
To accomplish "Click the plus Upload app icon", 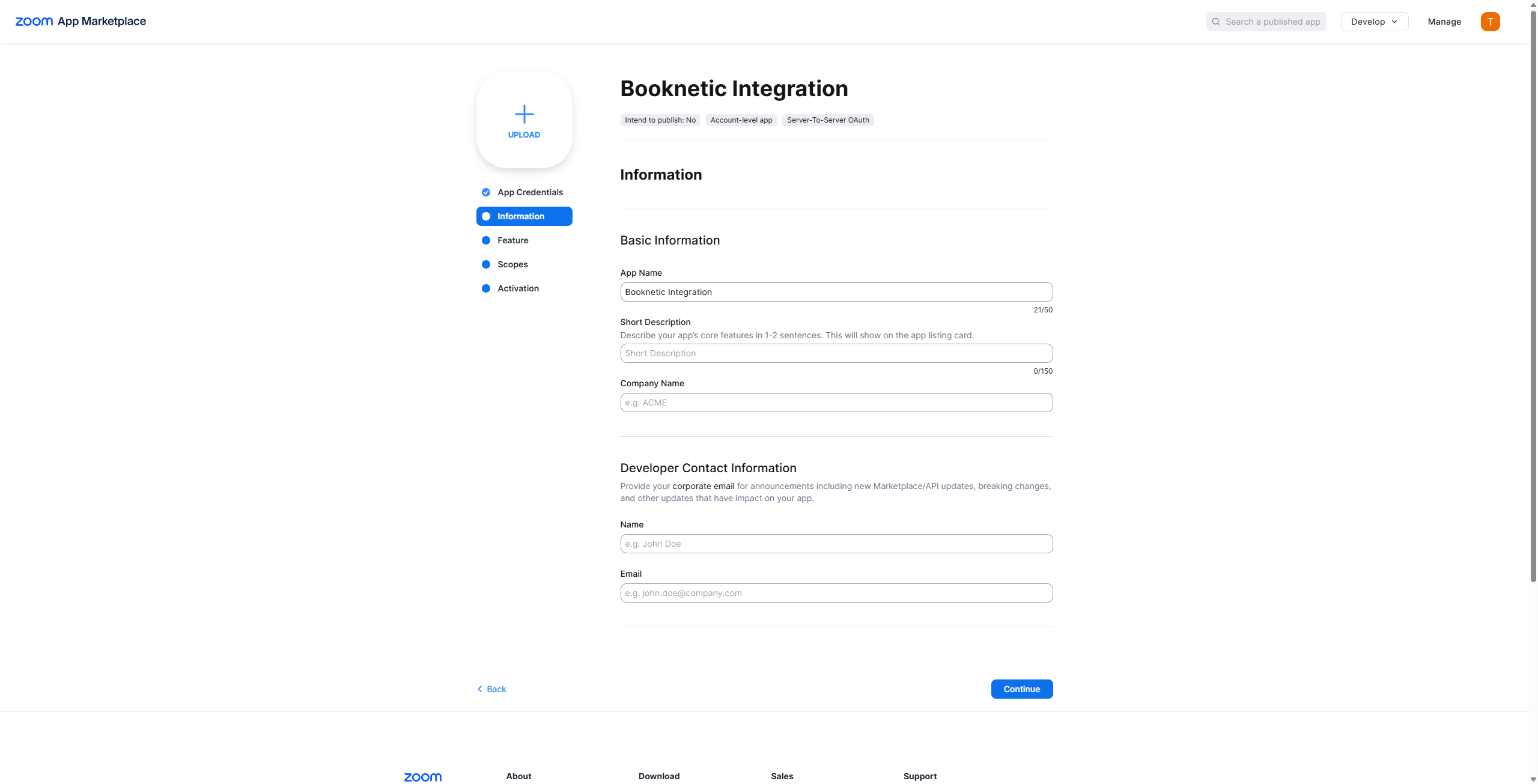I will tap(524, 114).
